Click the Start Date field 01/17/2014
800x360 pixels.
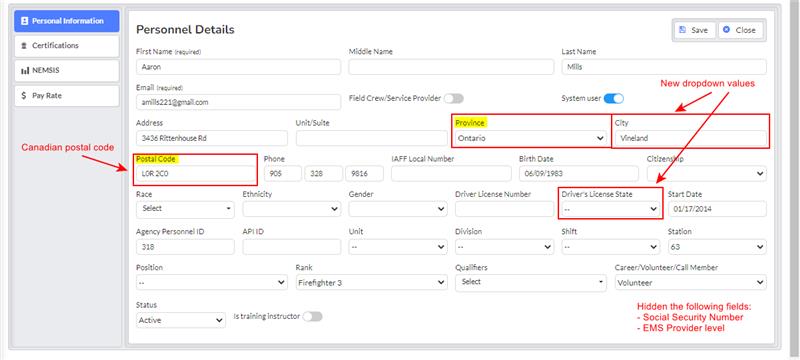coord(717,209)
